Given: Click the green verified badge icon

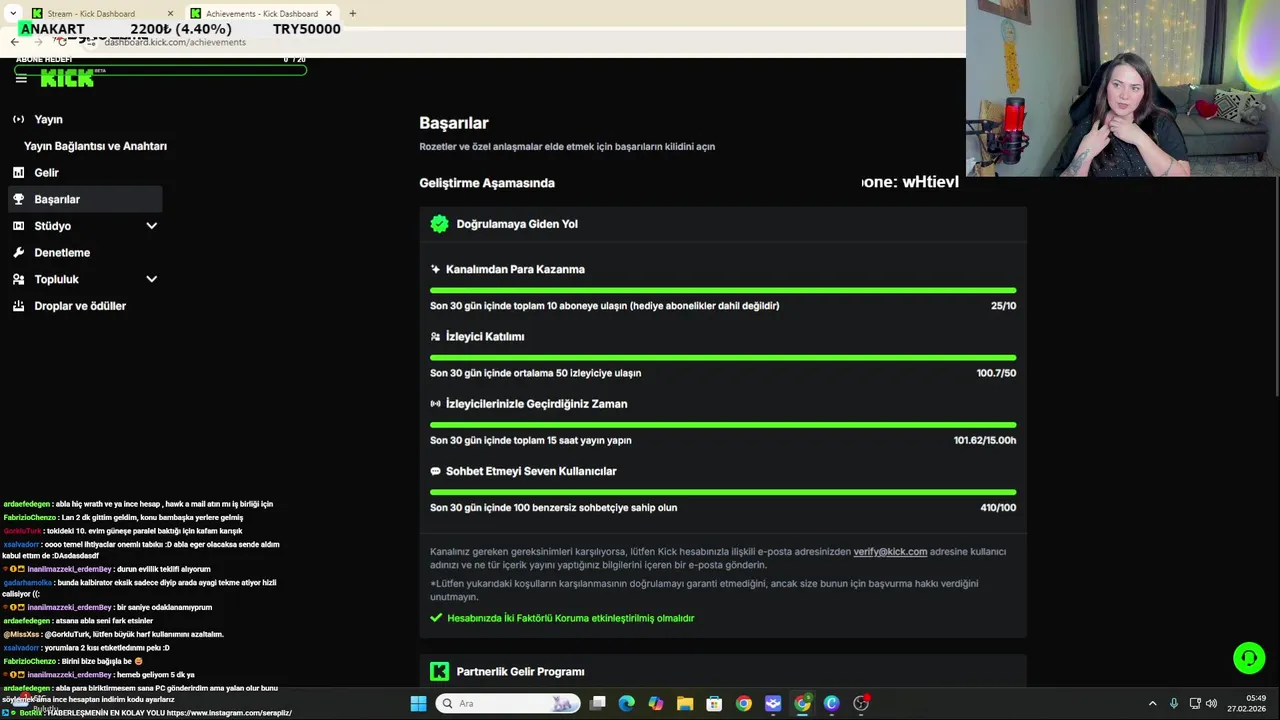Looking at the screenshot, I should point(439,224).
